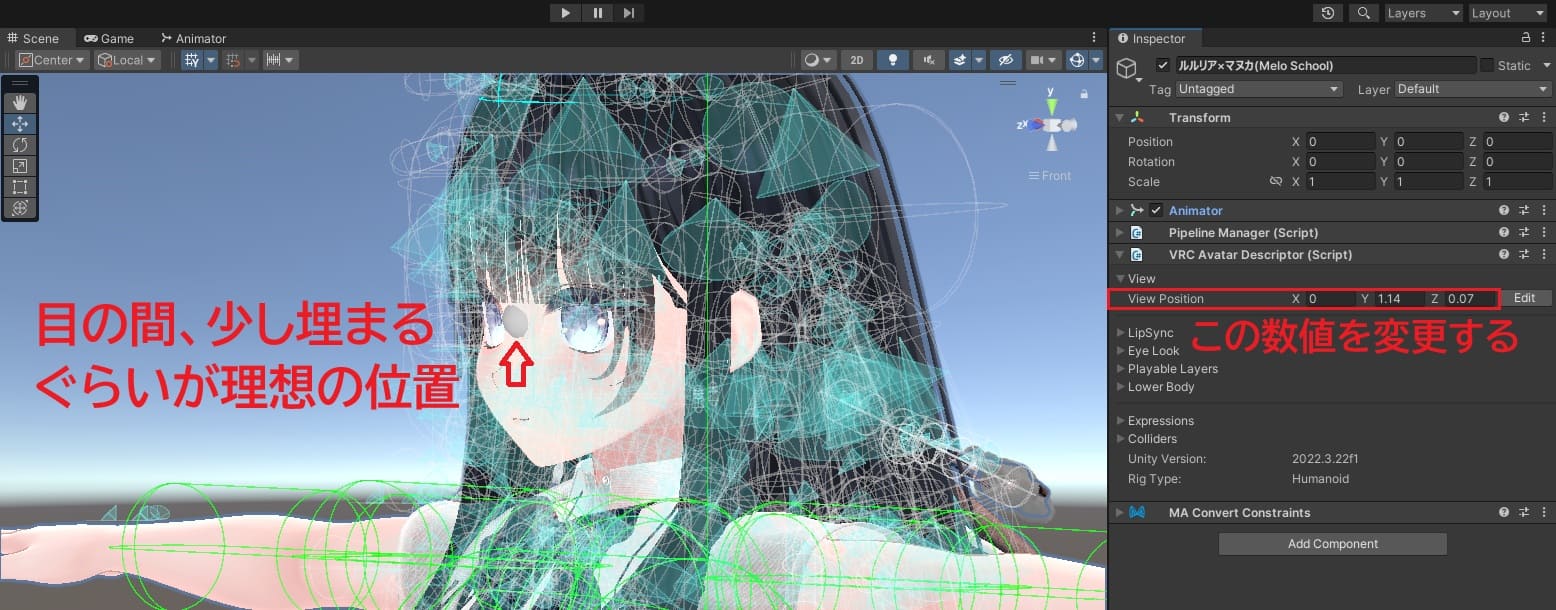Open the Scene view more-options menu
Image resolution: width=1556 pixels, height=610 pixels.
(x=1096, y=38)
